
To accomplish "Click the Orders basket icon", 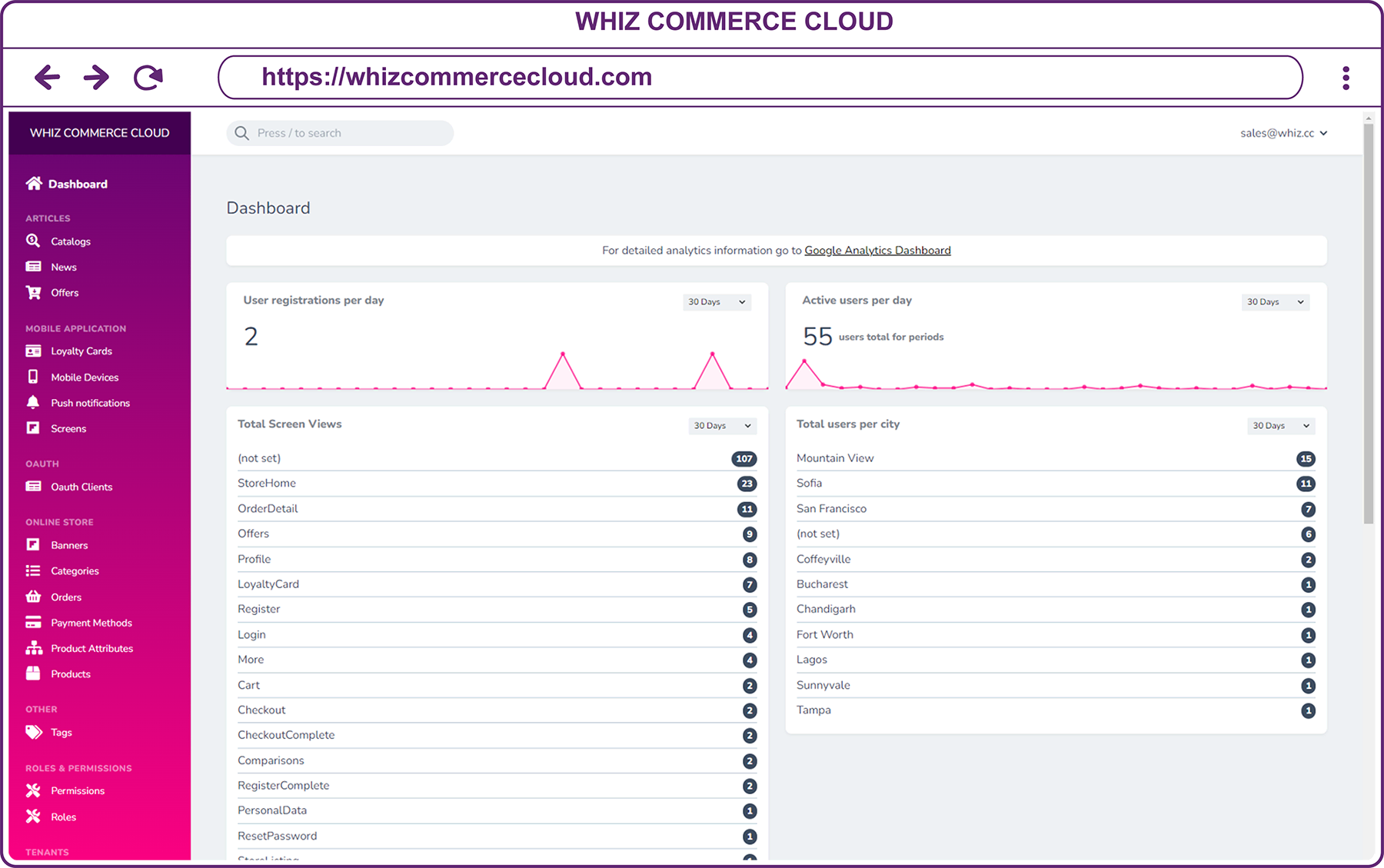I will tap(33, 597).
